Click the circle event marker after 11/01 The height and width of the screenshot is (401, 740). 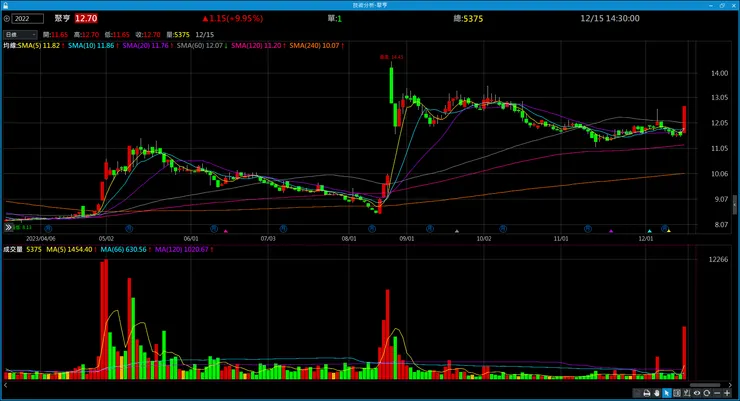coord(588,229)
